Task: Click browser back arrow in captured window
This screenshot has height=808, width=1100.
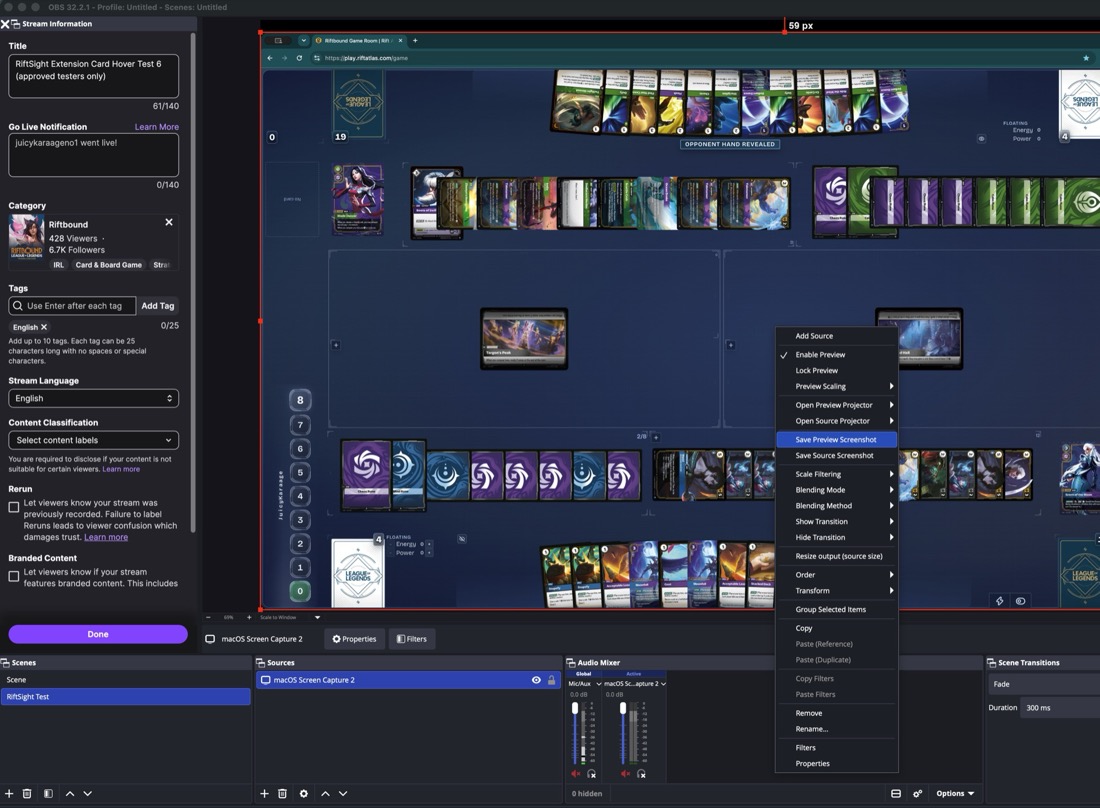Action: point(270,58)
